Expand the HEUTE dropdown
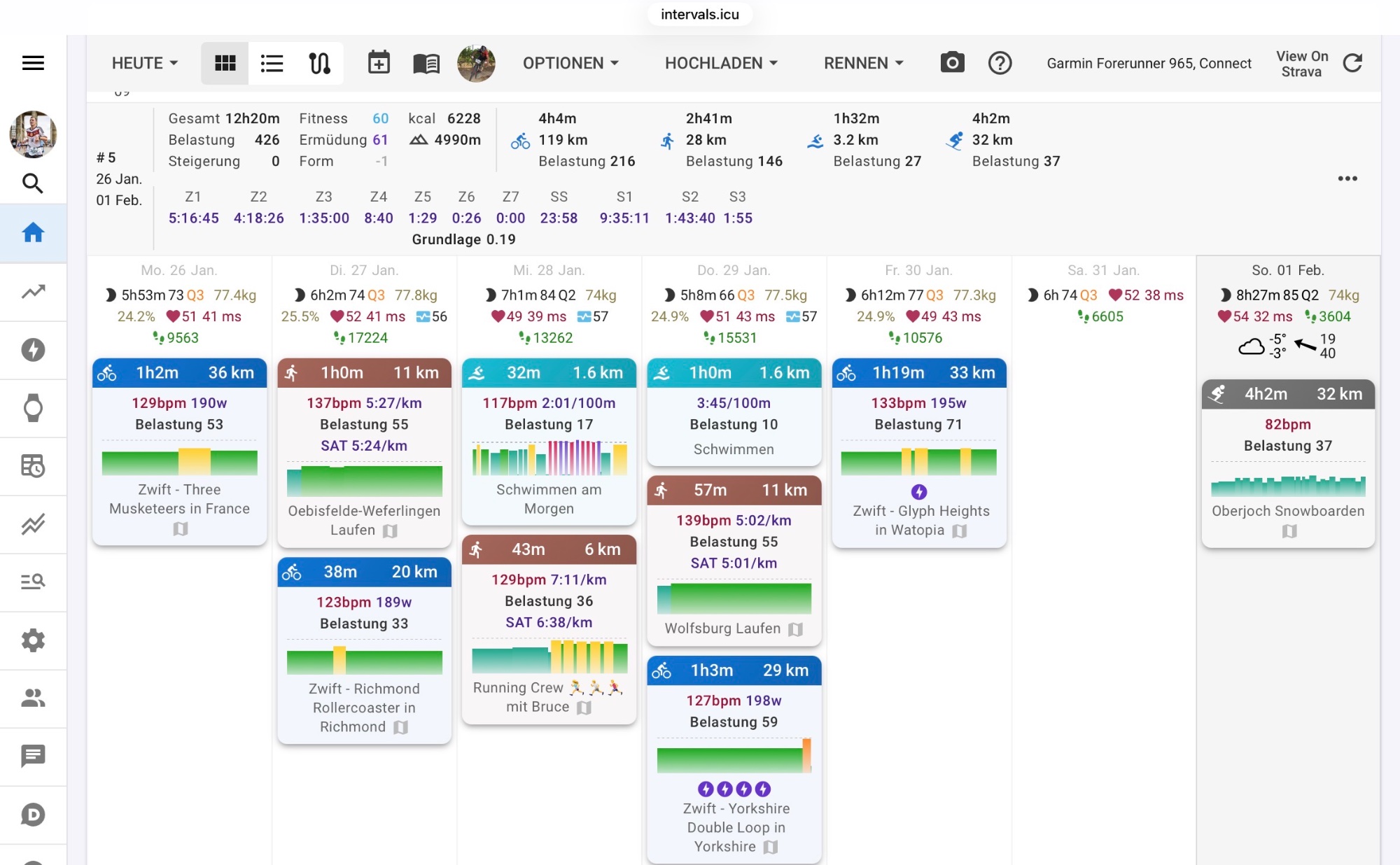 tap(145, 63)
